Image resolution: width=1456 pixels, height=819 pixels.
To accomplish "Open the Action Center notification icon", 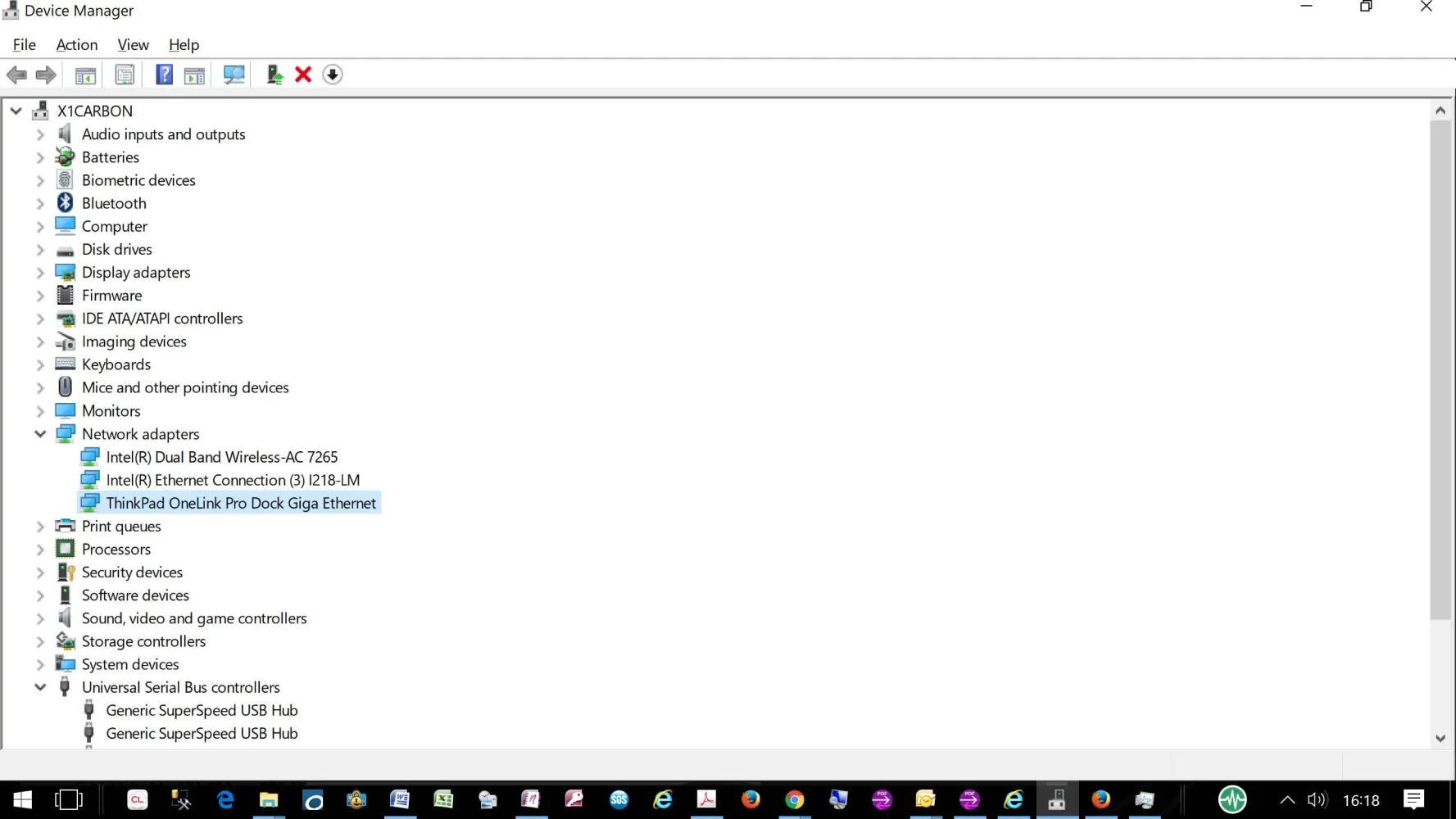I will pyautogui.click(x=1414, y=799).
